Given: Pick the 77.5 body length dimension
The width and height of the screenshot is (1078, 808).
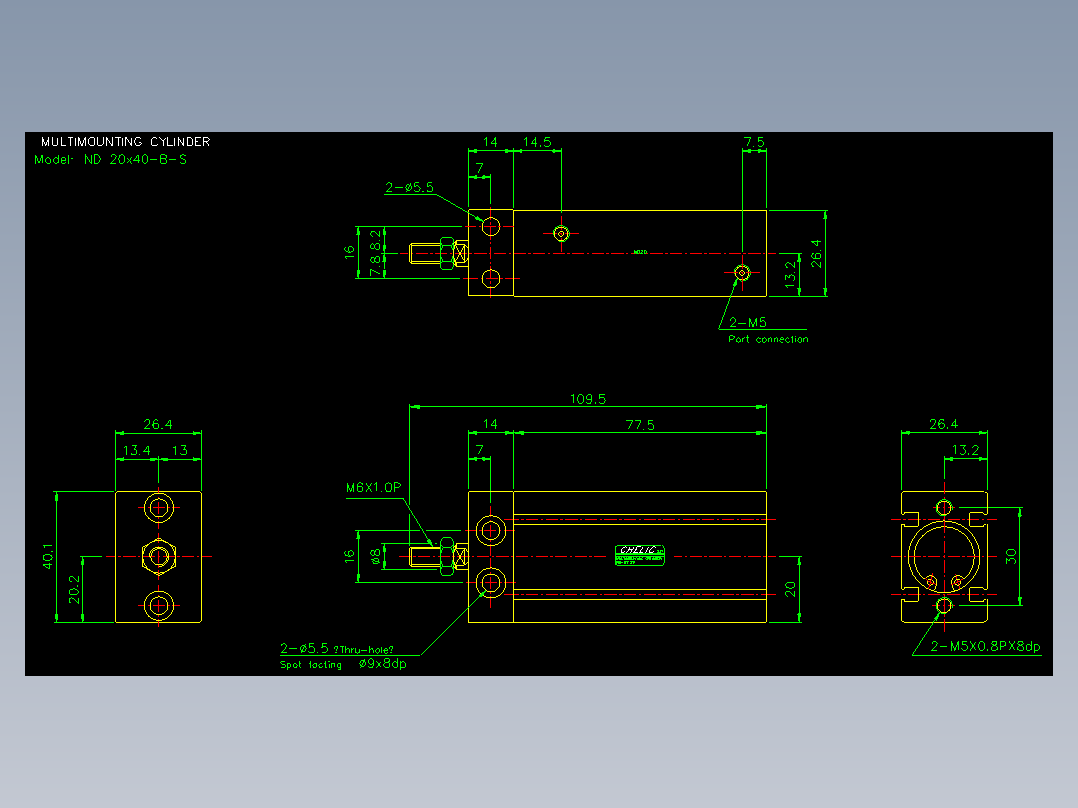Looking at the screenshot, I should pos(640,425).
